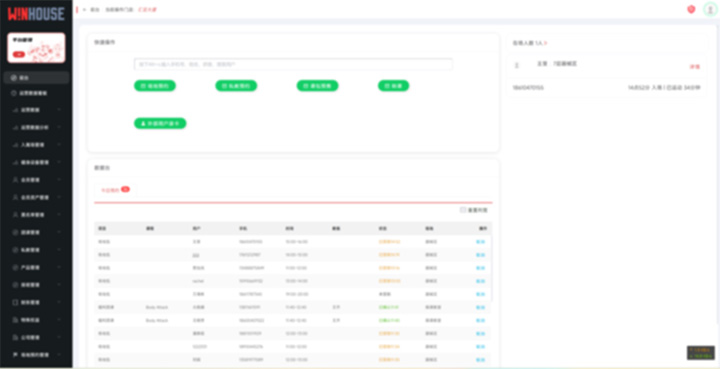Open the red shield icon in header
The width and height of the screenshot is (720, 369).
coord(691,9)
